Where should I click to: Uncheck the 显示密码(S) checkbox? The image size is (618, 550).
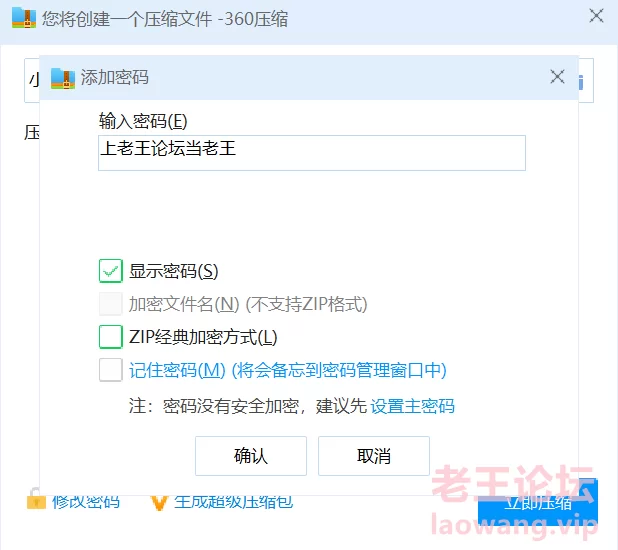tap(110, 271)
